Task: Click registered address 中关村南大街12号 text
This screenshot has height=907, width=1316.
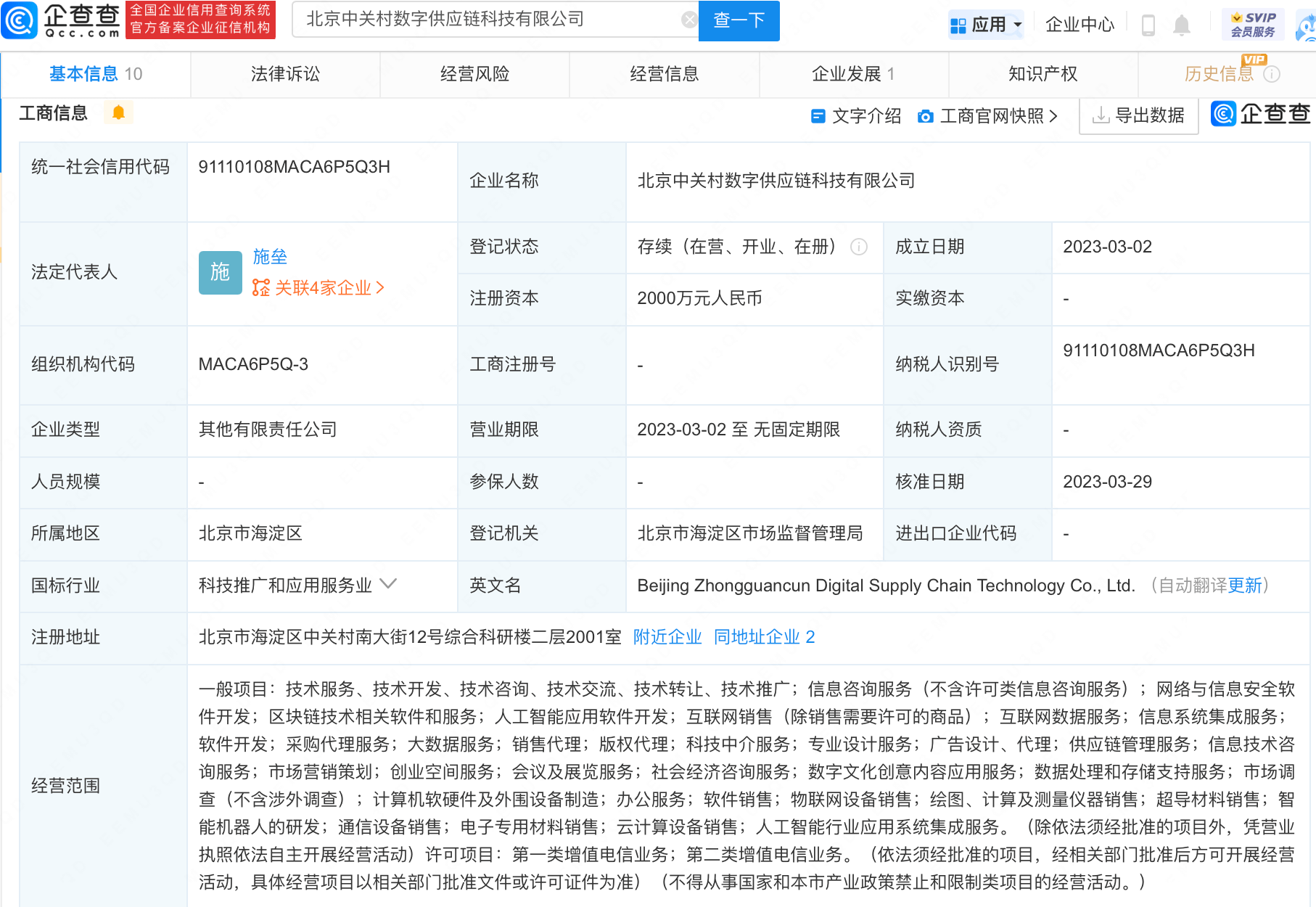Action: (x=410, y=637)
